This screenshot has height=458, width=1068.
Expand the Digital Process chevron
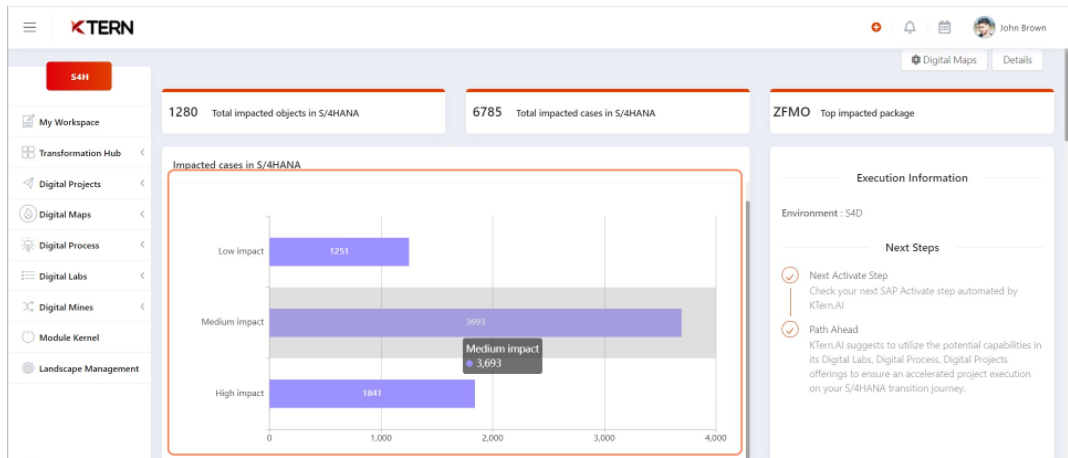tap(142, 245)
